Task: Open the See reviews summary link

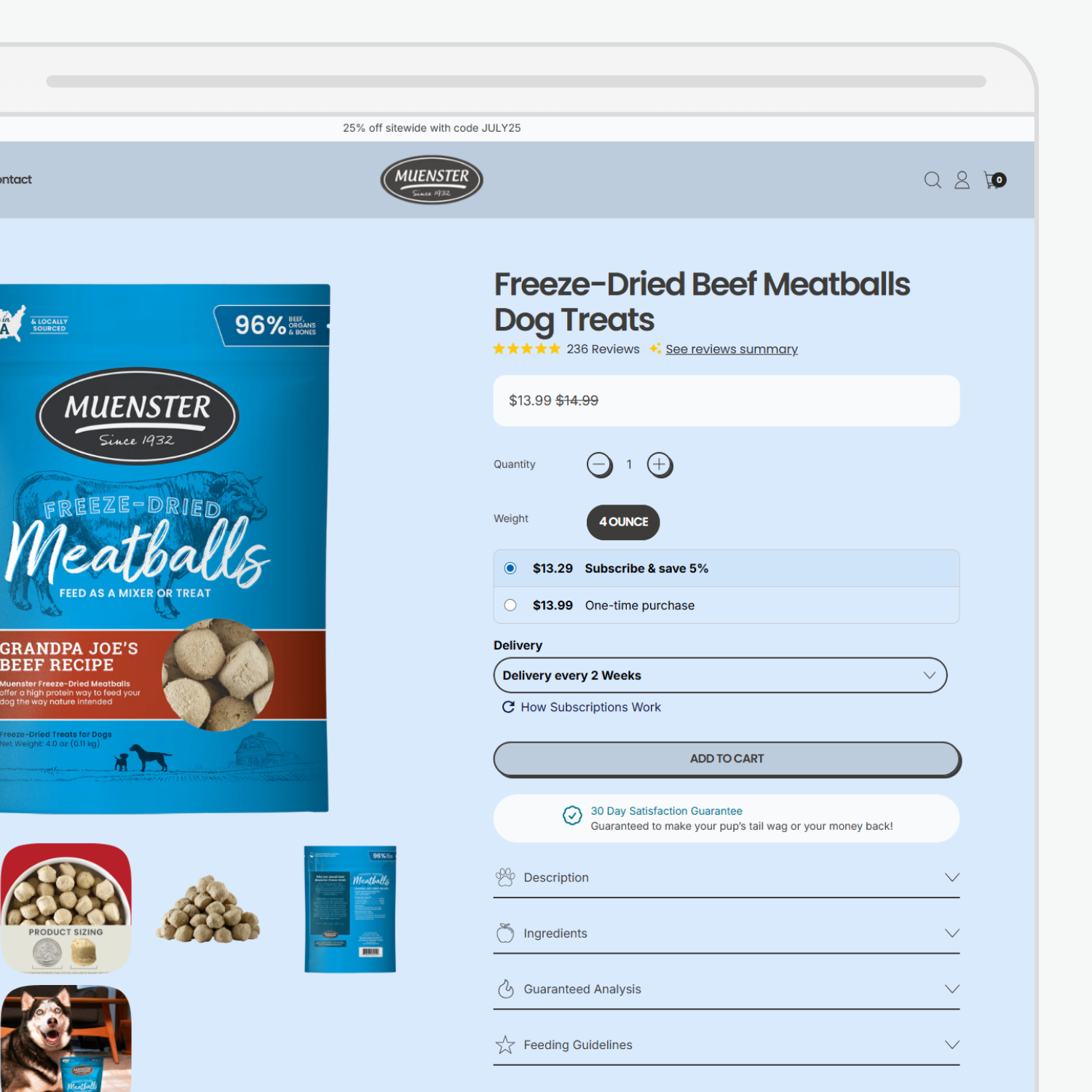Action: [x=732, y=349]
